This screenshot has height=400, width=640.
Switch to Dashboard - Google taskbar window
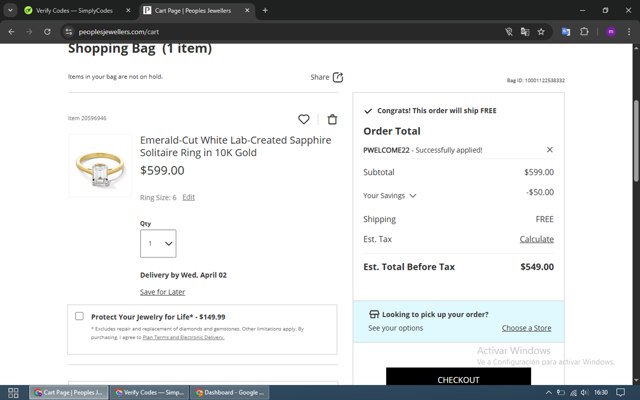point(230,393)
